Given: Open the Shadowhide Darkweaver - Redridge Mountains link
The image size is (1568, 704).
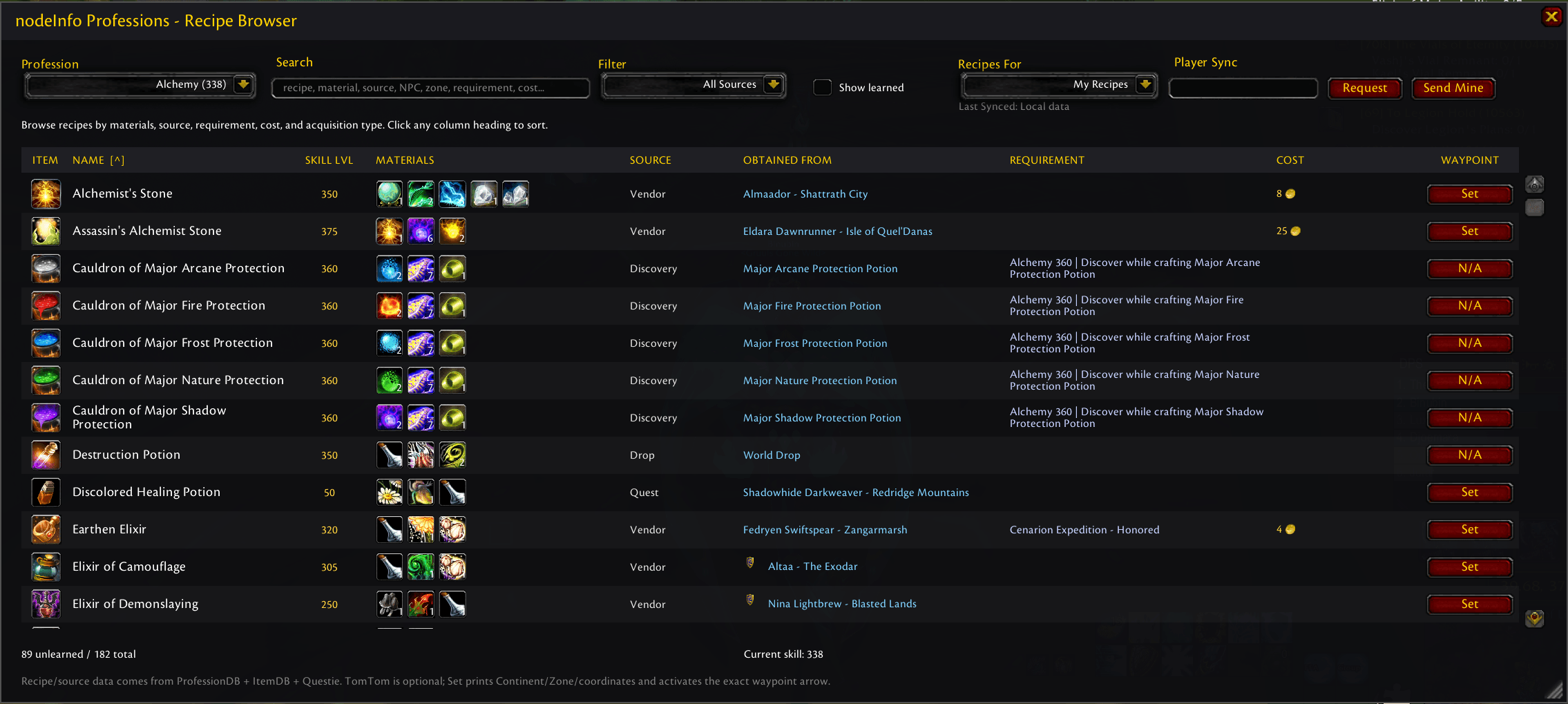Looking at the screenshot, I should pos(856,493).
